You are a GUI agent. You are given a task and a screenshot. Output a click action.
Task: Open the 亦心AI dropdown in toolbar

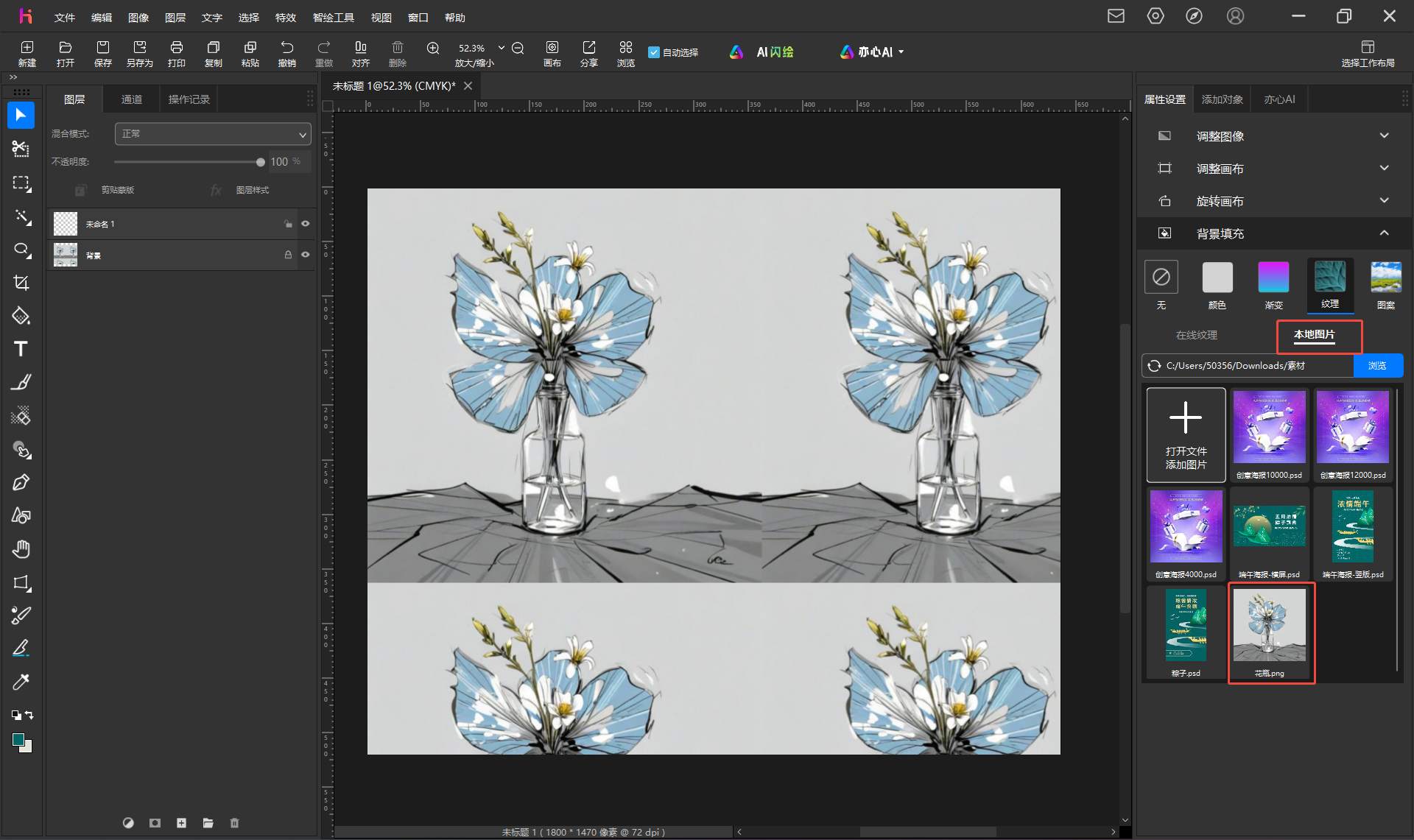coord(872,52)
